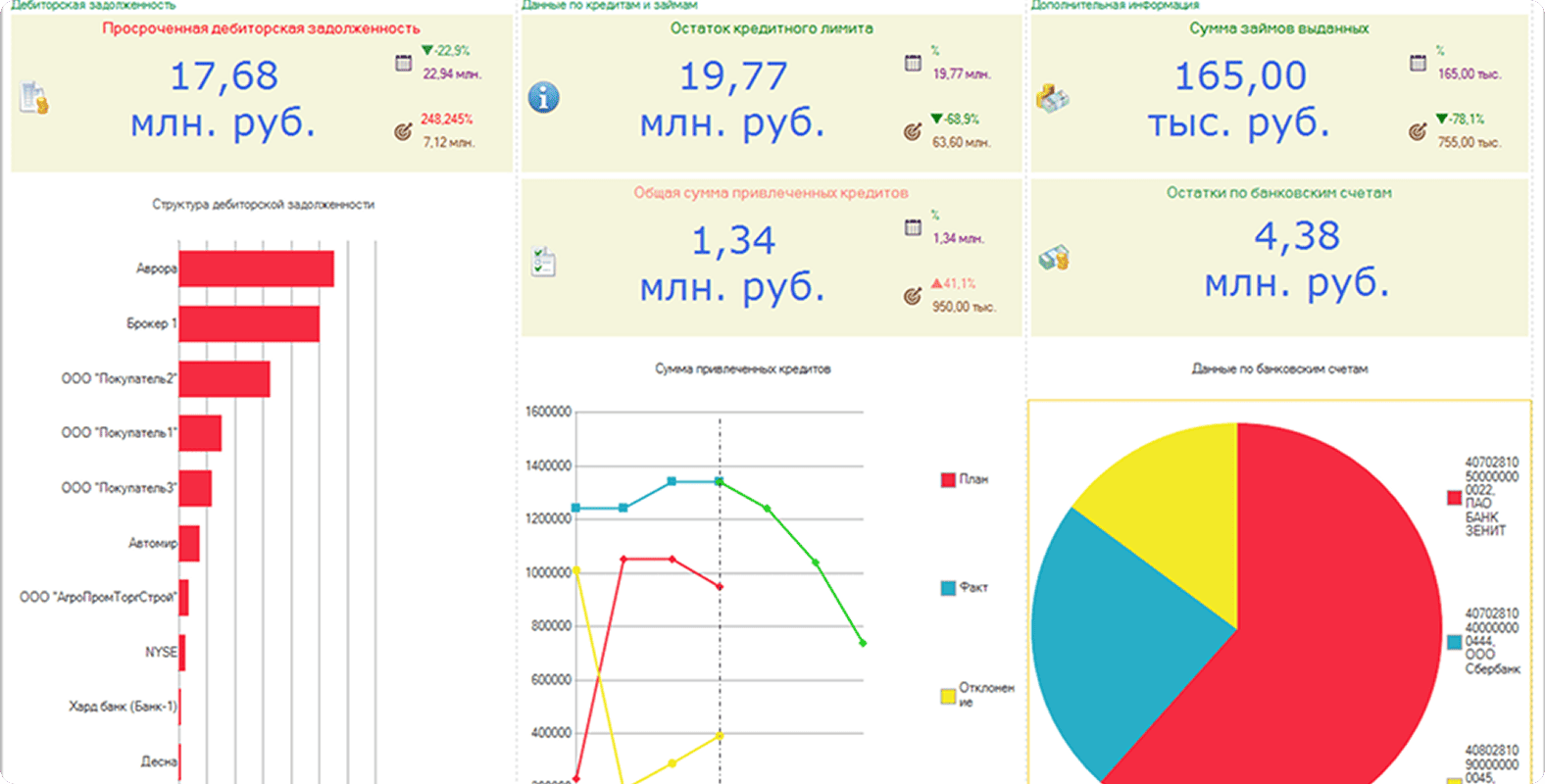Click the large 19,77 млн. руб. value
The height and width of the screenshot is (784, 1545).
point(733,100)
